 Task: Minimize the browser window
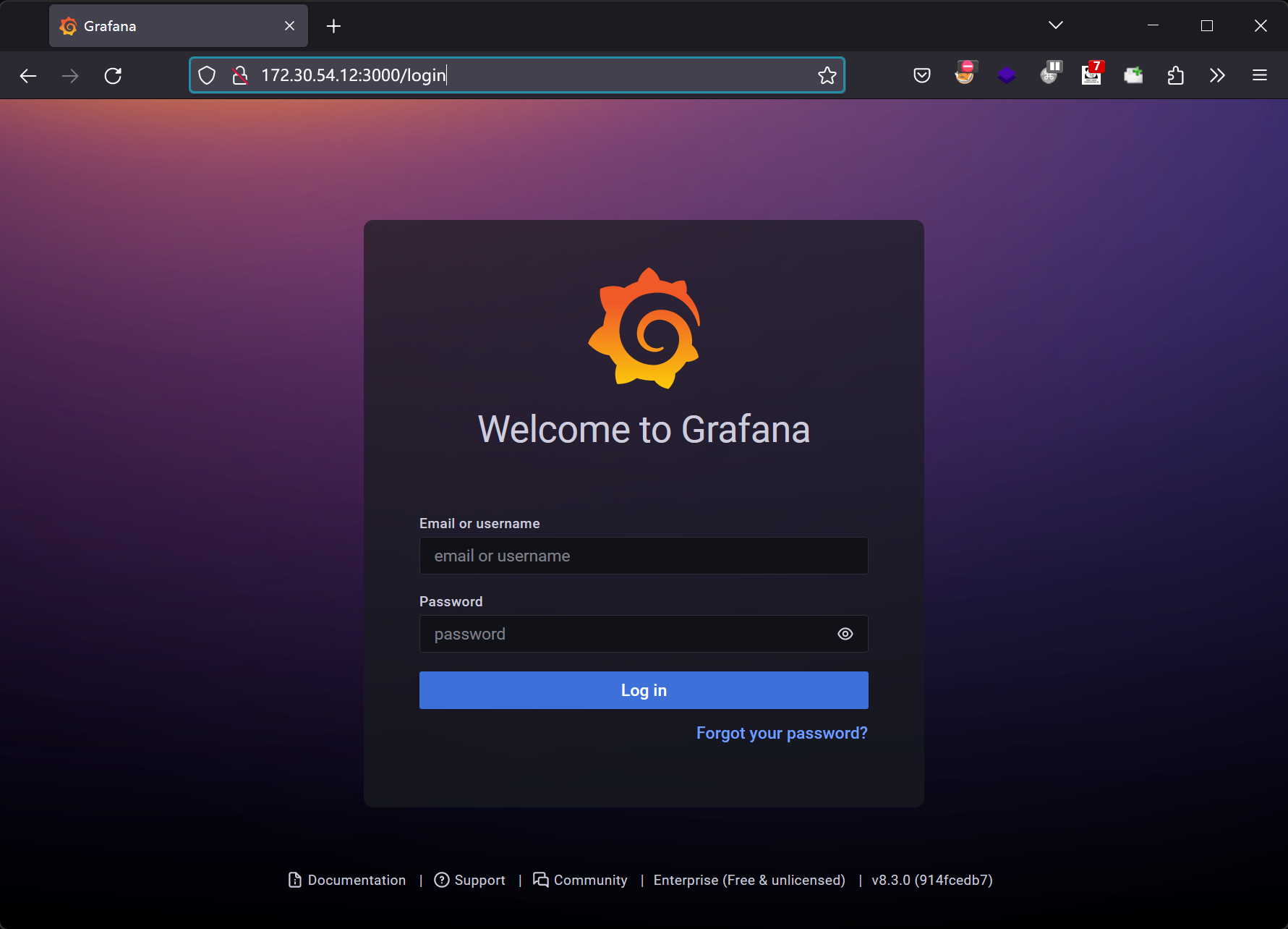pos(1153,25)
